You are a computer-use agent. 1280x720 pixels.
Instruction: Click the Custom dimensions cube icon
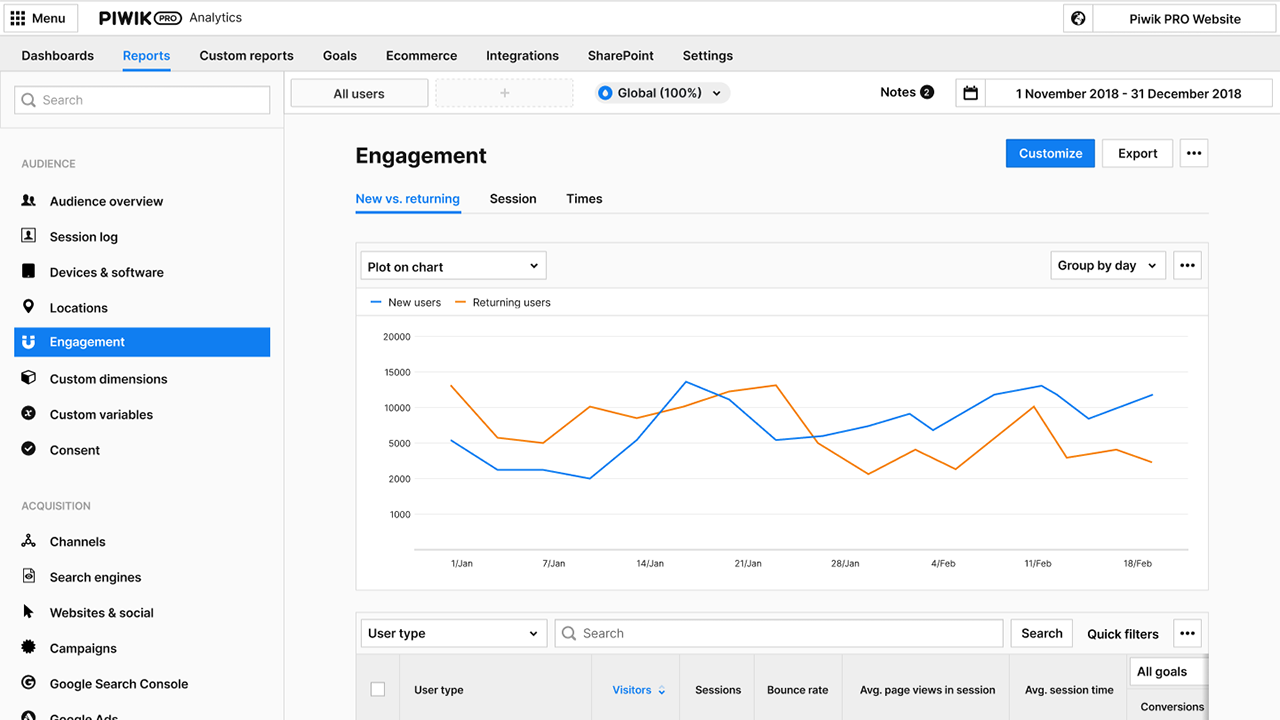pyautogui.click(x=29, y=378)
